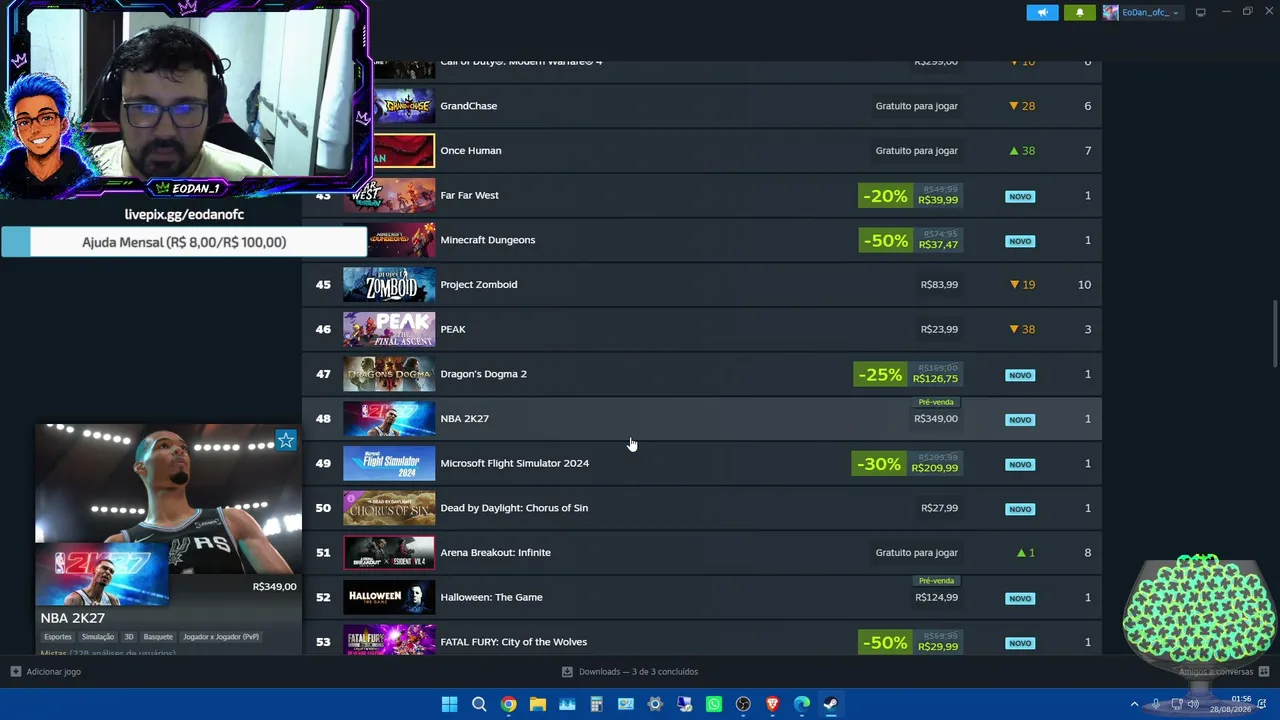Open Project Zomboid from the list
Image resolution: width=1280 pixels, height=720 pixels.
(x=702, y=285)
